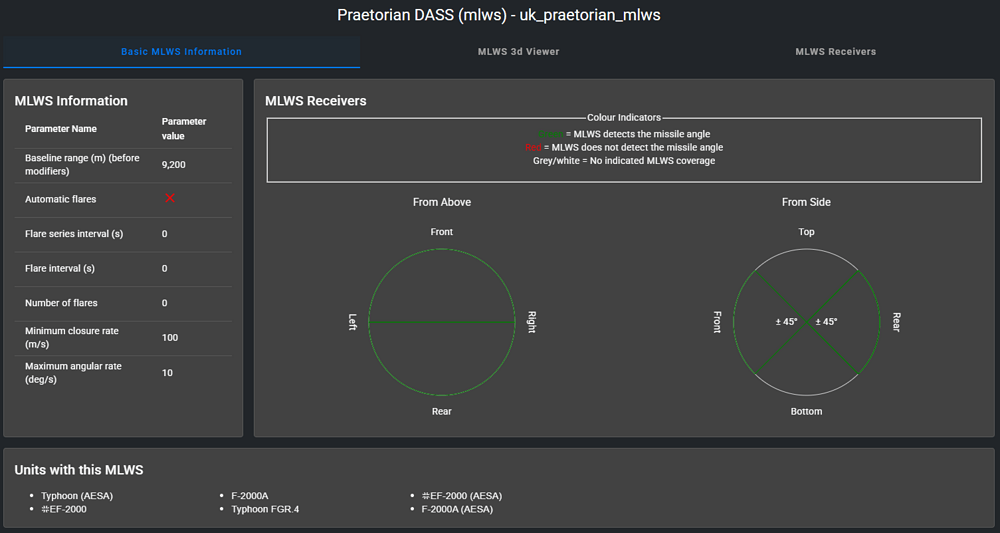This screenshot has height=533, width=1000.
Task: Click the Parameter Name column header
Action: (x=61, y=129)
